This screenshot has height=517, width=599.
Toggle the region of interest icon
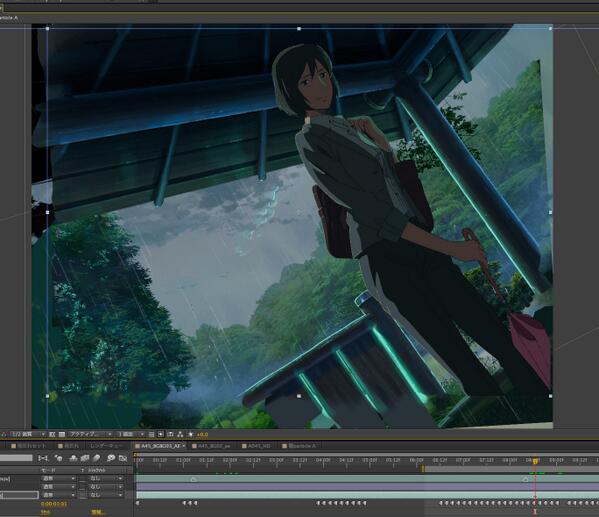(x=52, y=434)
